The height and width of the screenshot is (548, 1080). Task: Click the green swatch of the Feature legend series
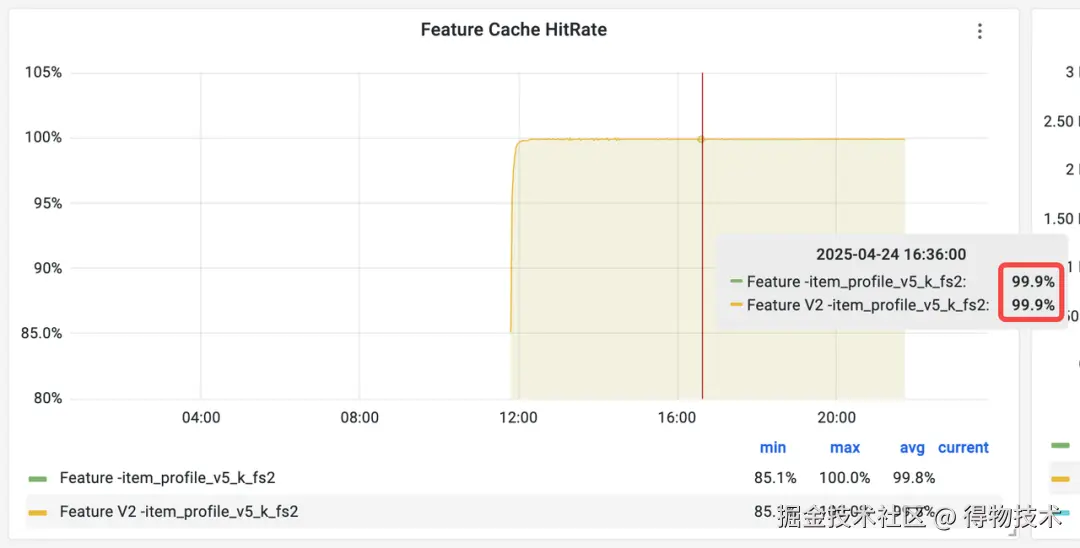38,479
